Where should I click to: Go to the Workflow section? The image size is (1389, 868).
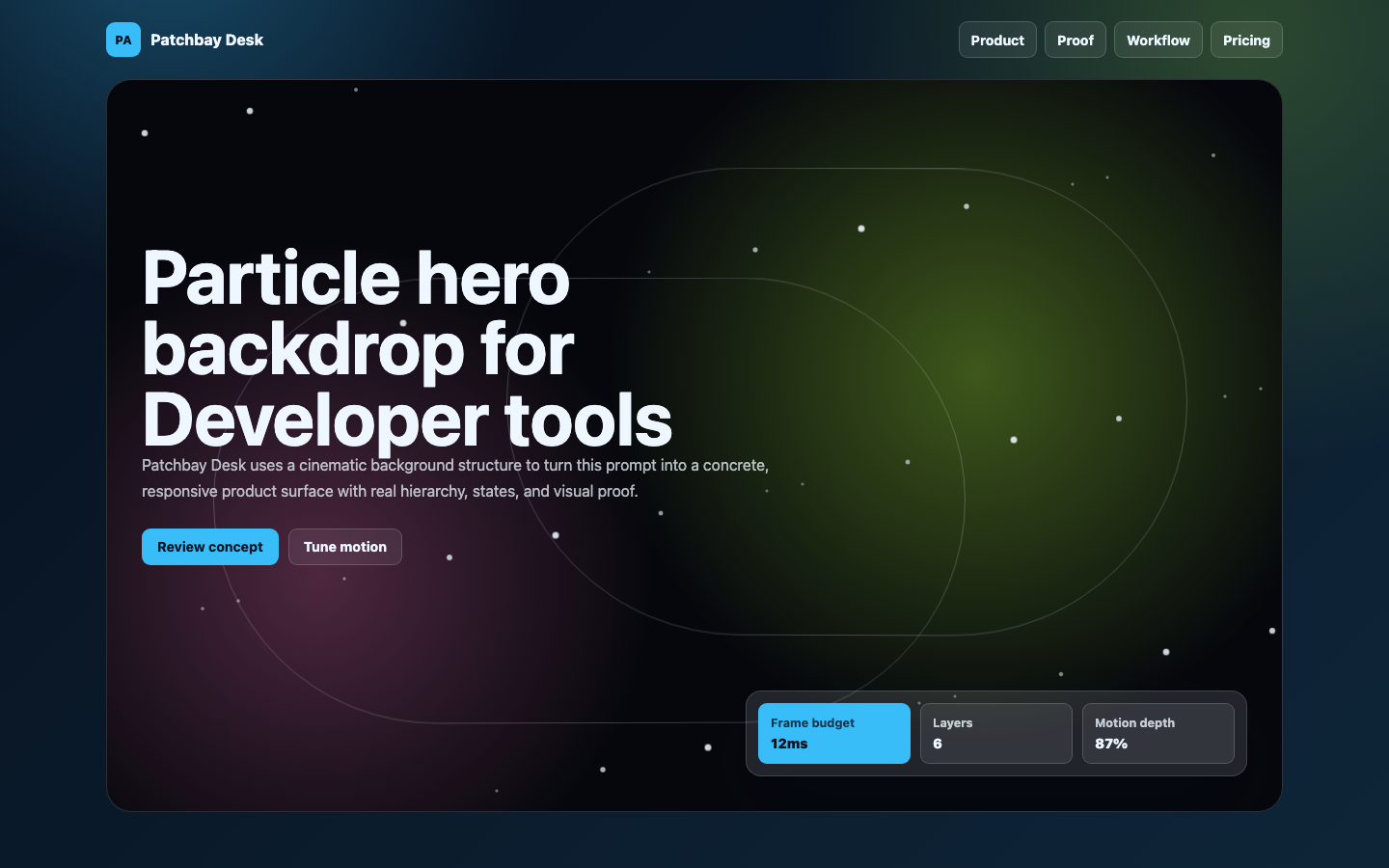[1158, 40]
